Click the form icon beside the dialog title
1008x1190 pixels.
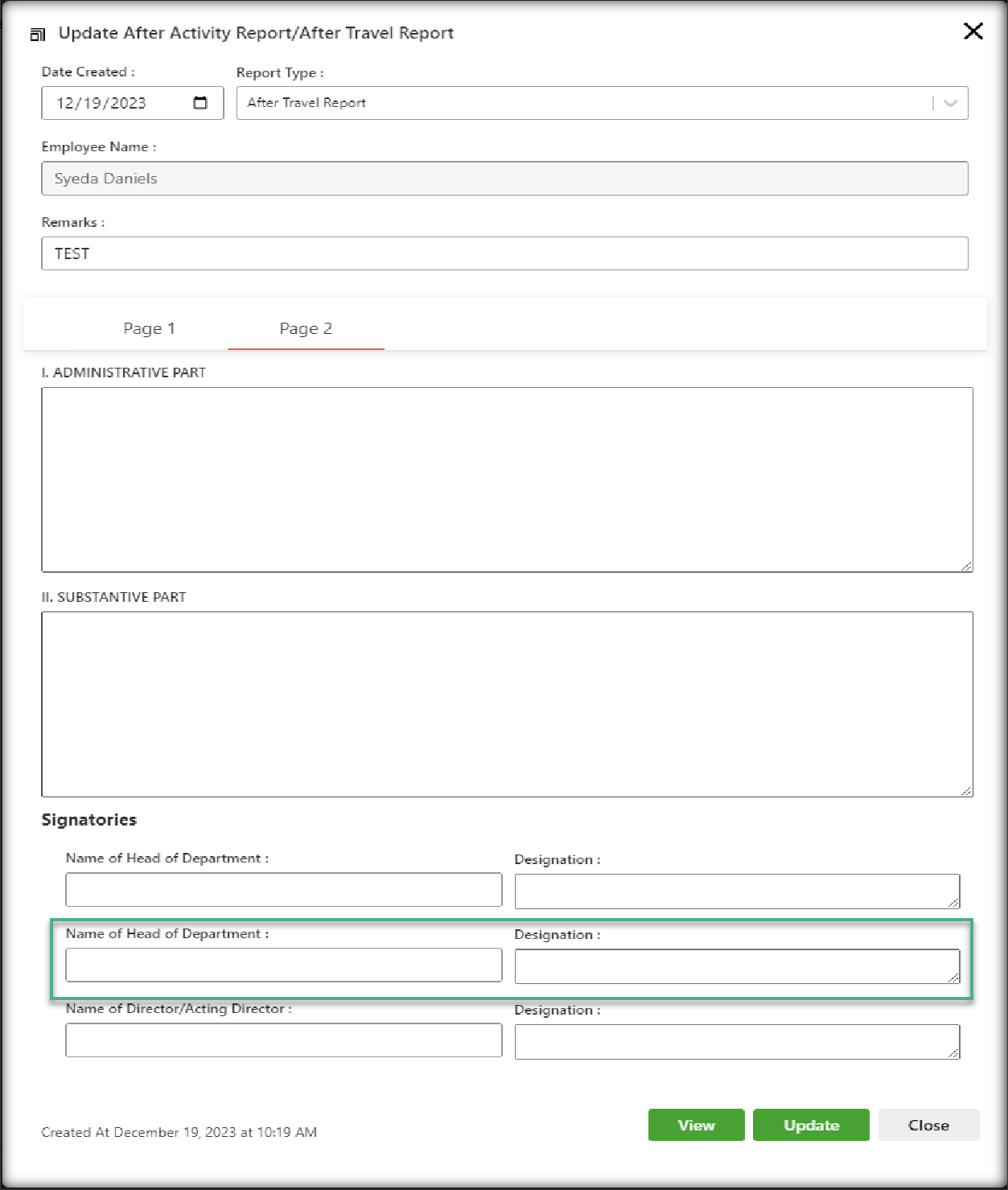(x=37, y=34)
